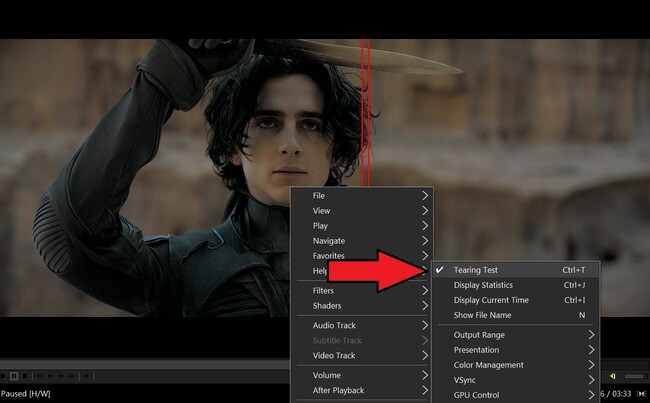Click the skip-to-previous icon in control bar
Image resolution: width=650 pixels, height=403 pixels.
(40, 376)
